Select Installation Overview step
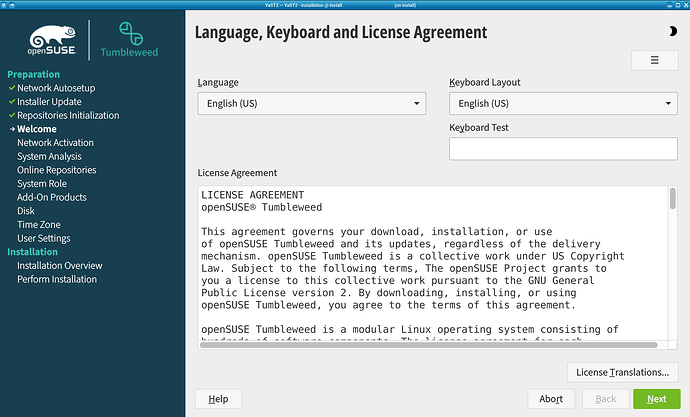 coord(60,265)
